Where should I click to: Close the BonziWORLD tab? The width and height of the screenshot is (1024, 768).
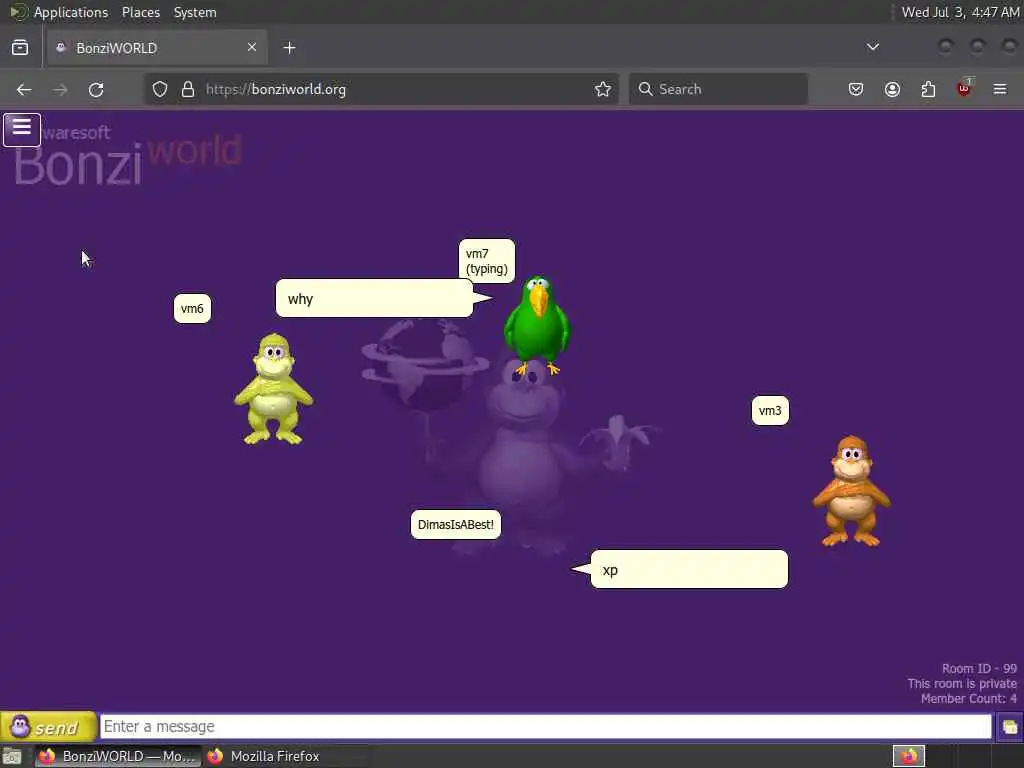point(251,47)
